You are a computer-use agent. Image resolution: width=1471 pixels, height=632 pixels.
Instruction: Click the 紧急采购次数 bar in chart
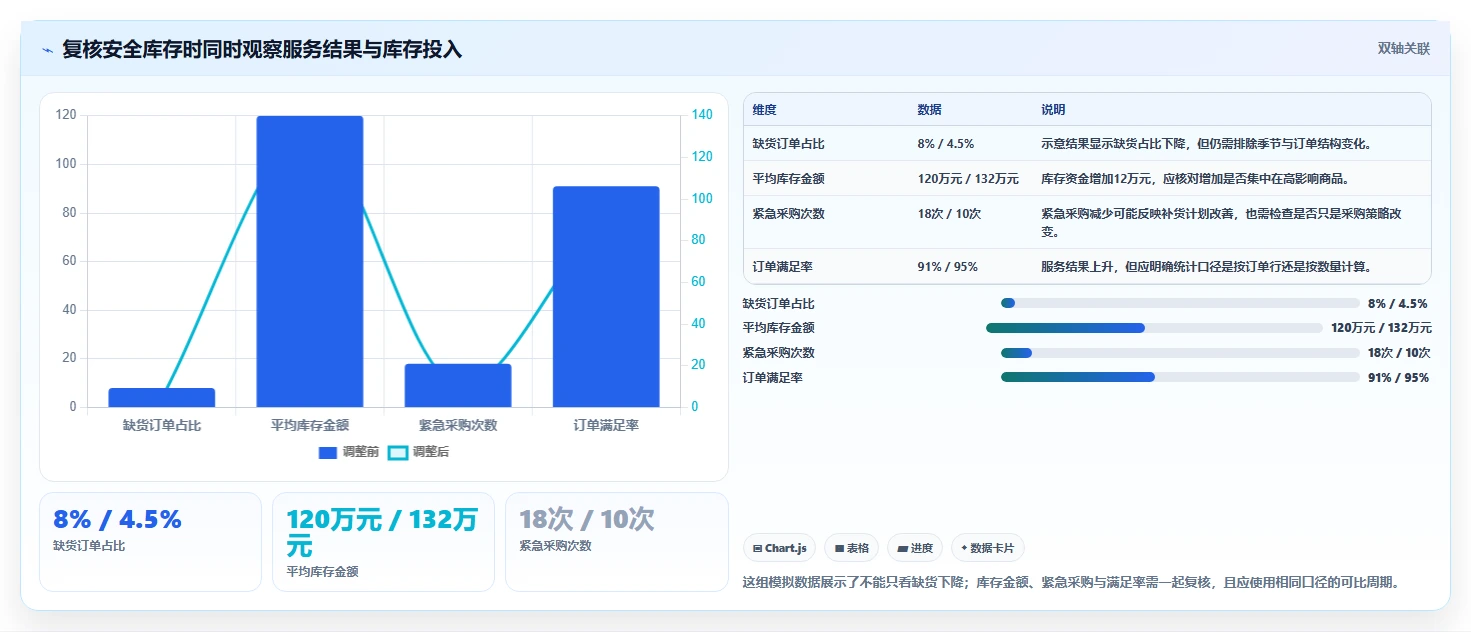click(x=458, y=386)
